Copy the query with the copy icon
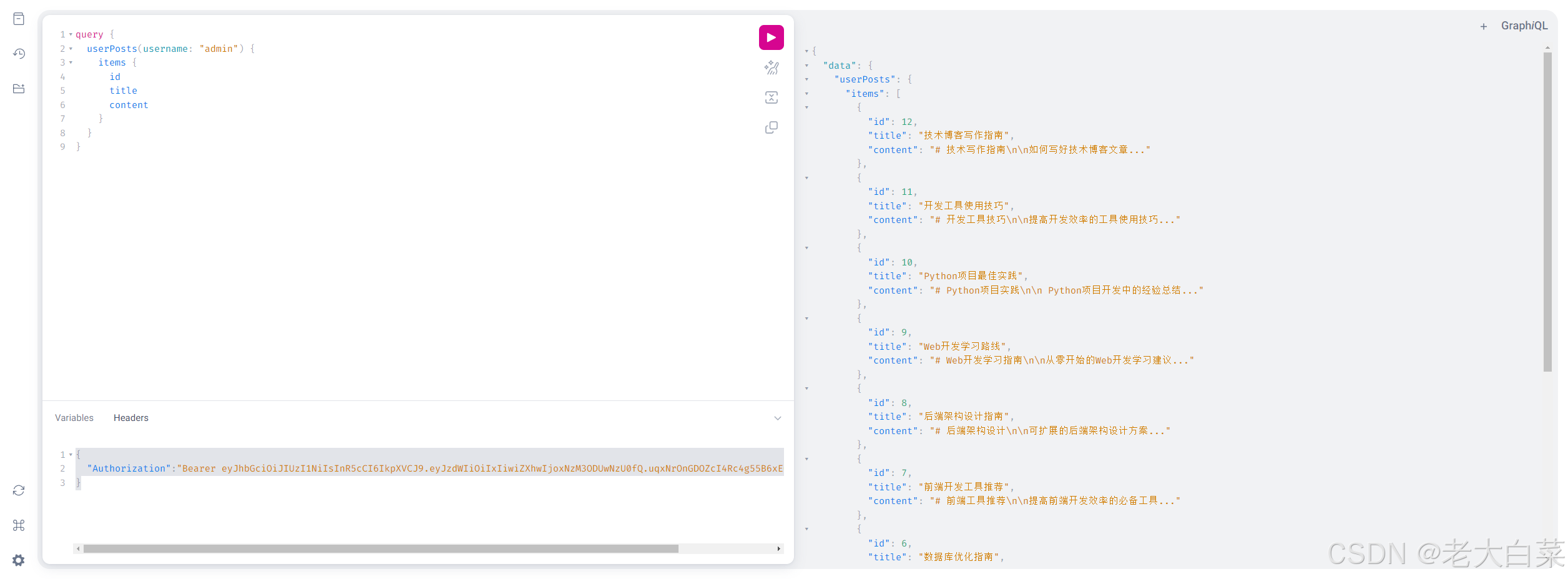 [x=772, y=127]
